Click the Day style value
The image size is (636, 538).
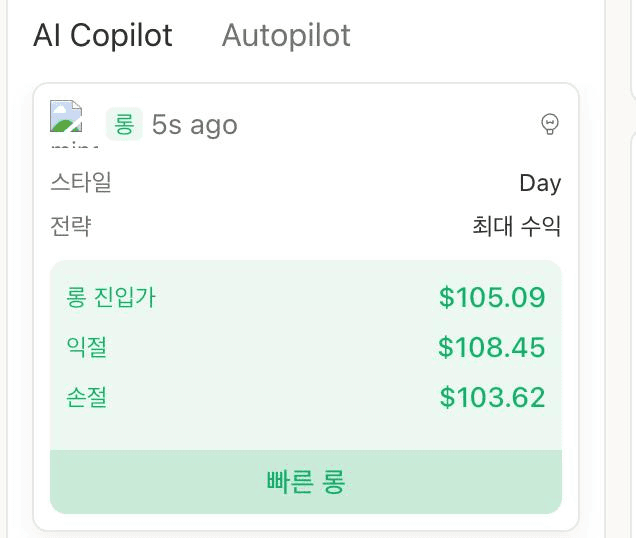click(540, 184)
